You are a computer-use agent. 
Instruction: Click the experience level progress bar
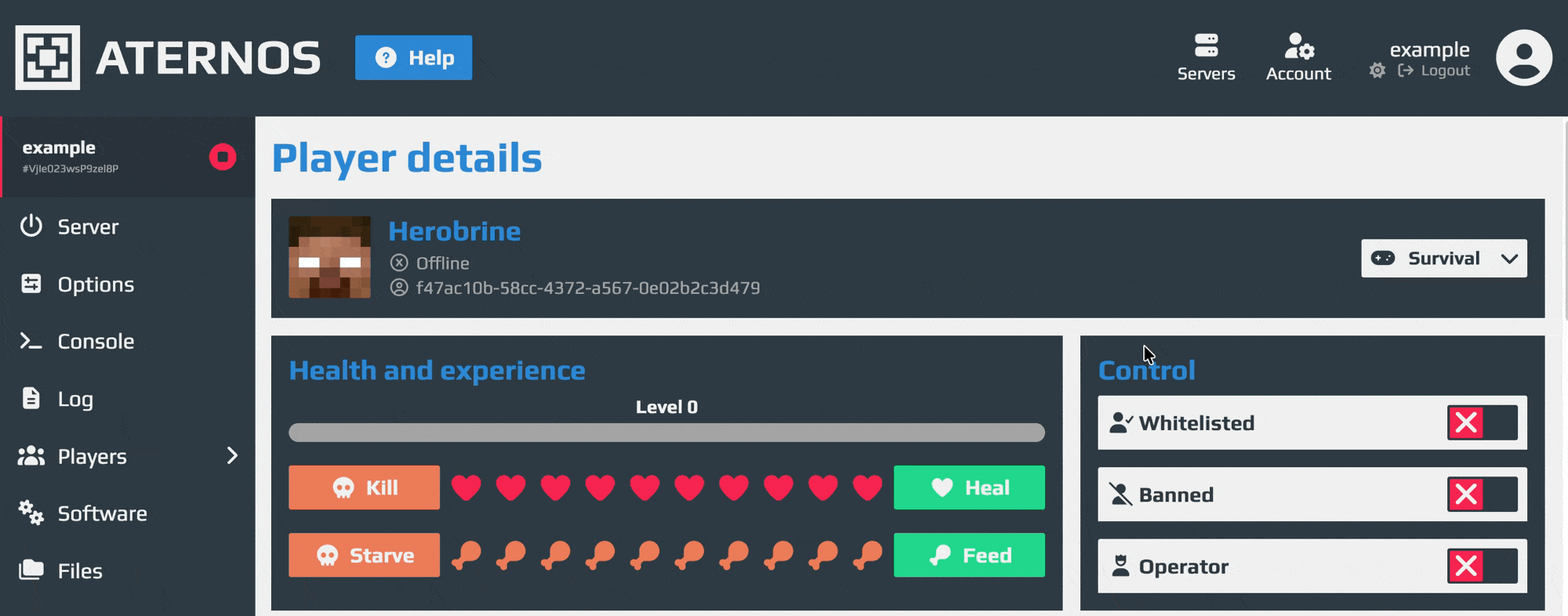pyautogui.click(x=666, y=433)
